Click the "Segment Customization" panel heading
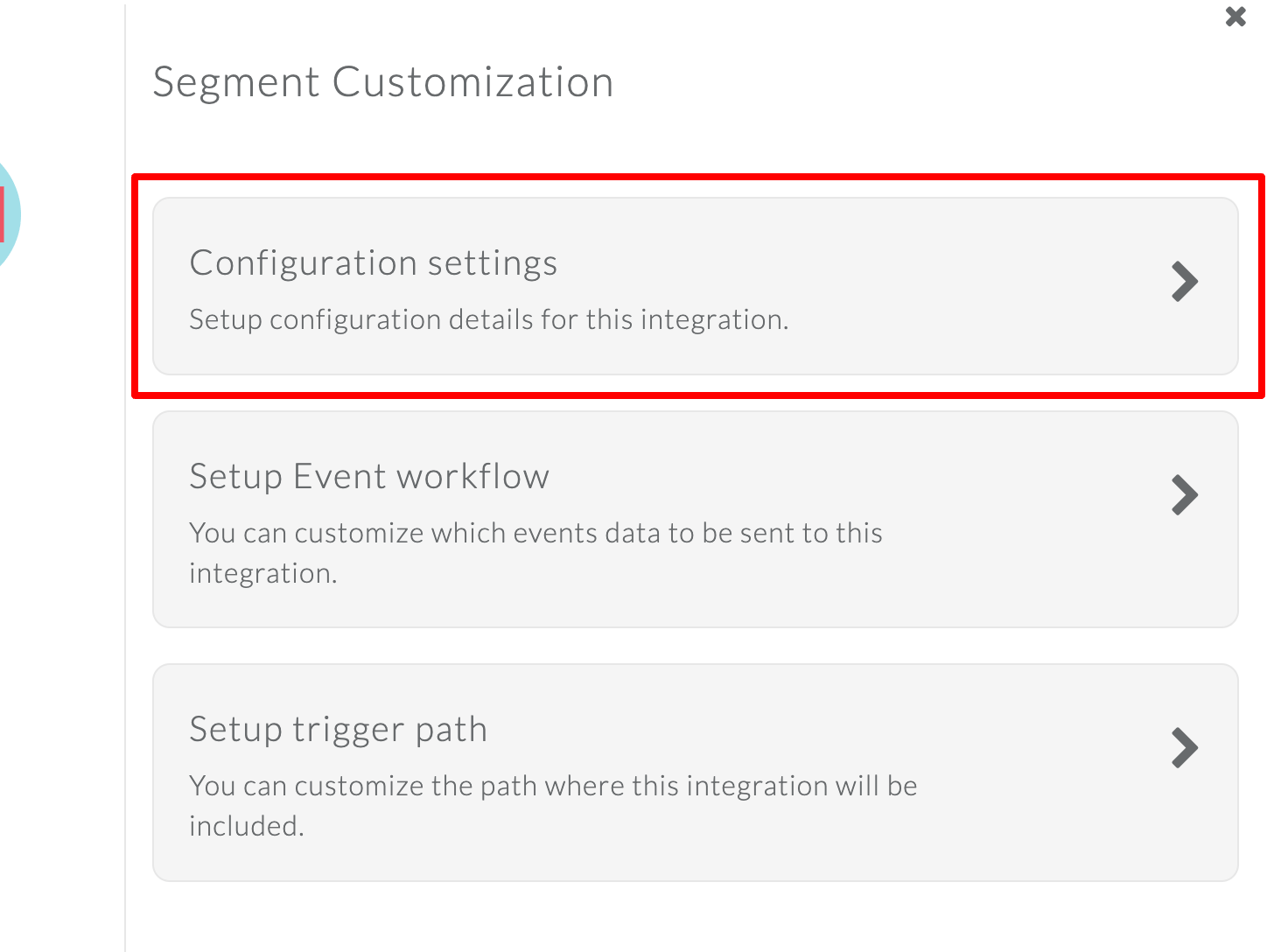The width and height of the screenshot is (1274, 952). [x=383, y=83]
